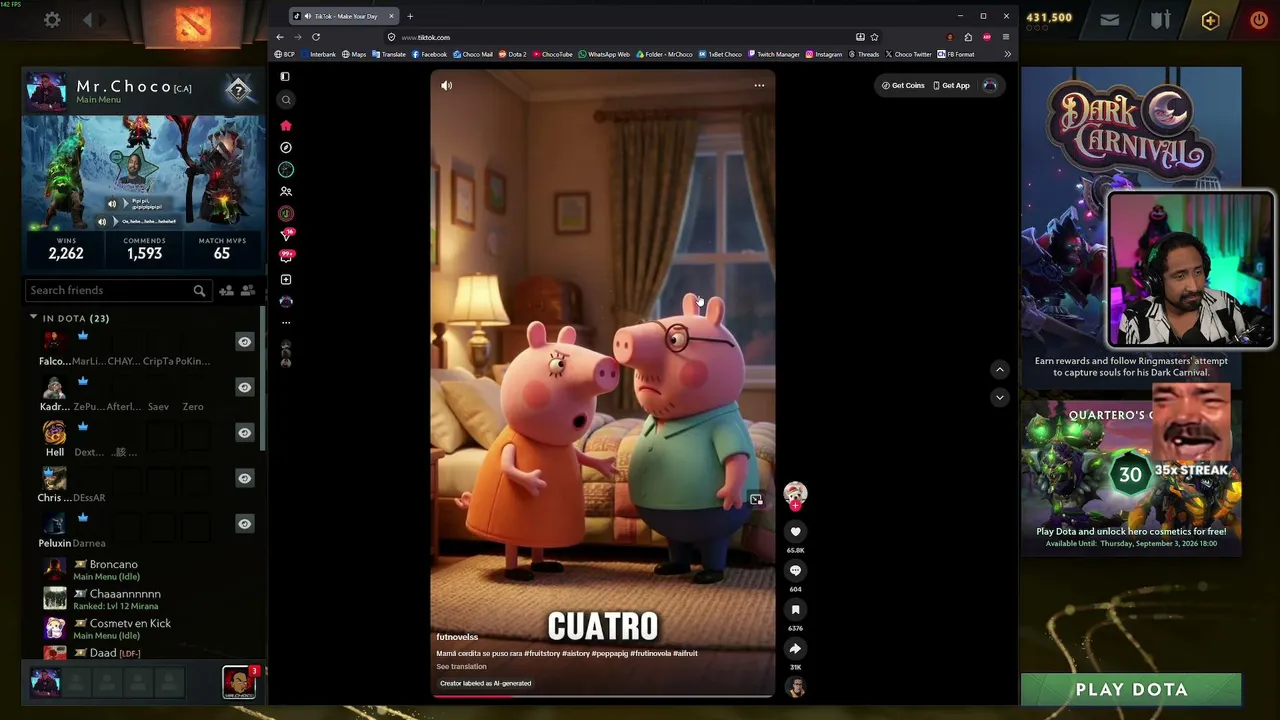Select friend Chaaannnnnn in friends list
1280x720 pixels.
[x=125, y=594]
